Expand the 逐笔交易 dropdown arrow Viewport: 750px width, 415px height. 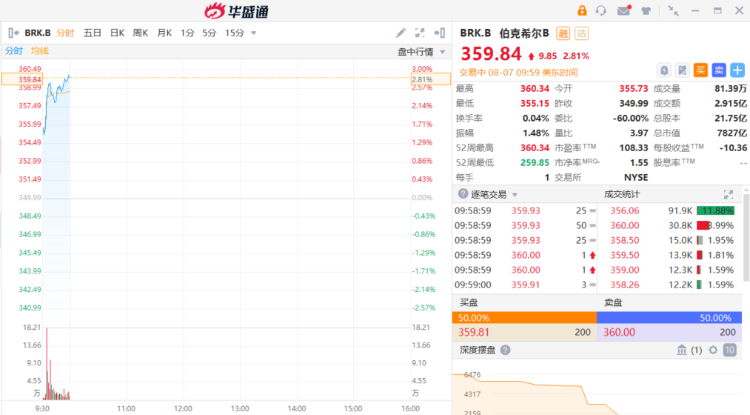[x=515, y=194]
